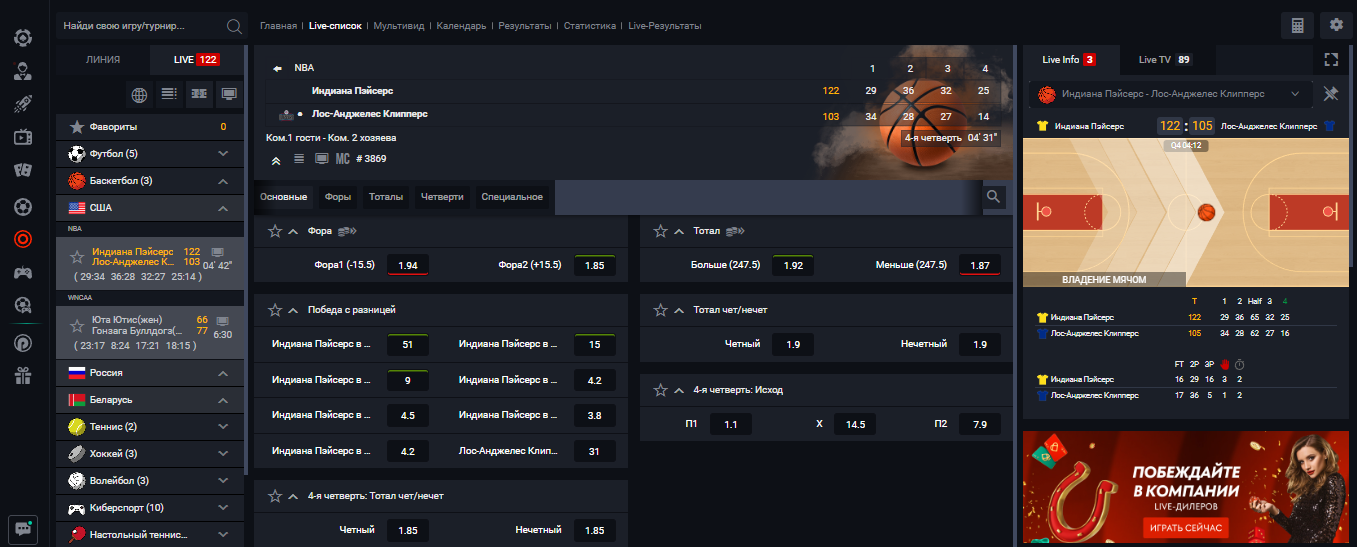Star the 4-я четверть: Исход market

660,390
